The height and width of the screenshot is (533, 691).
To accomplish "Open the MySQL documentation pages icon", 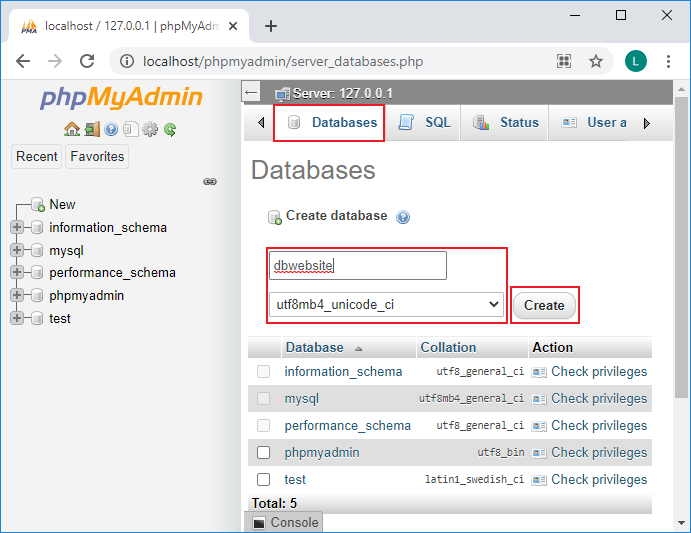I will click(130, 129).
